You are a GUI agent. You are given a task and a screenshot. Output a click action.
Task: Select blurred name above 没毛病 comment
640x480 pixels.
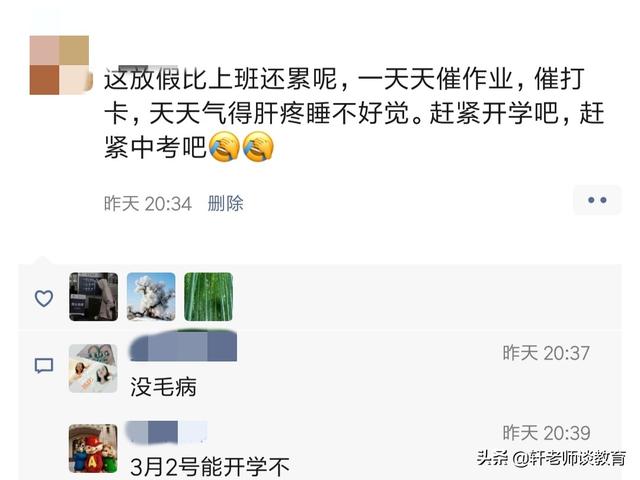183,347
